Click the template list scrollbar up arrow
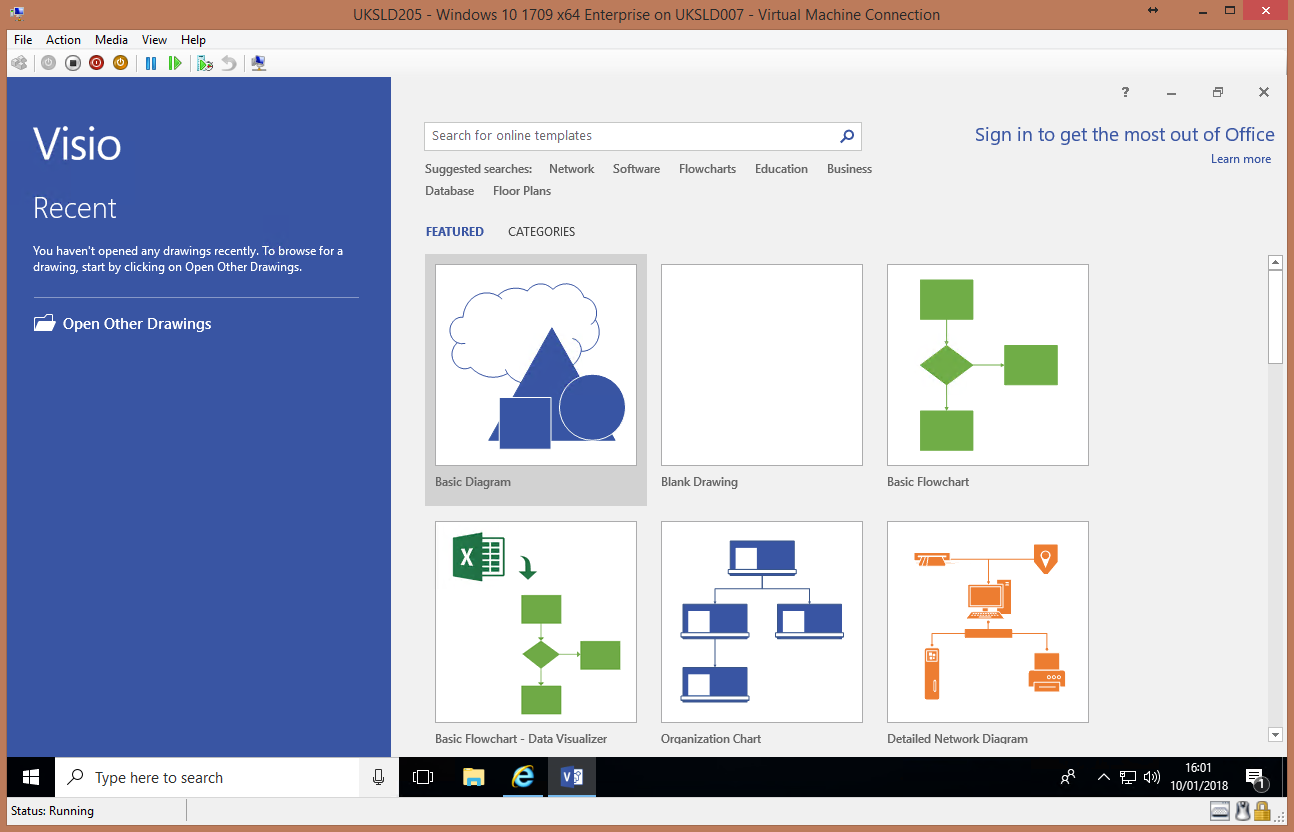The width and height of the screenshot is (1294, 832). (x=1275, y=262)
